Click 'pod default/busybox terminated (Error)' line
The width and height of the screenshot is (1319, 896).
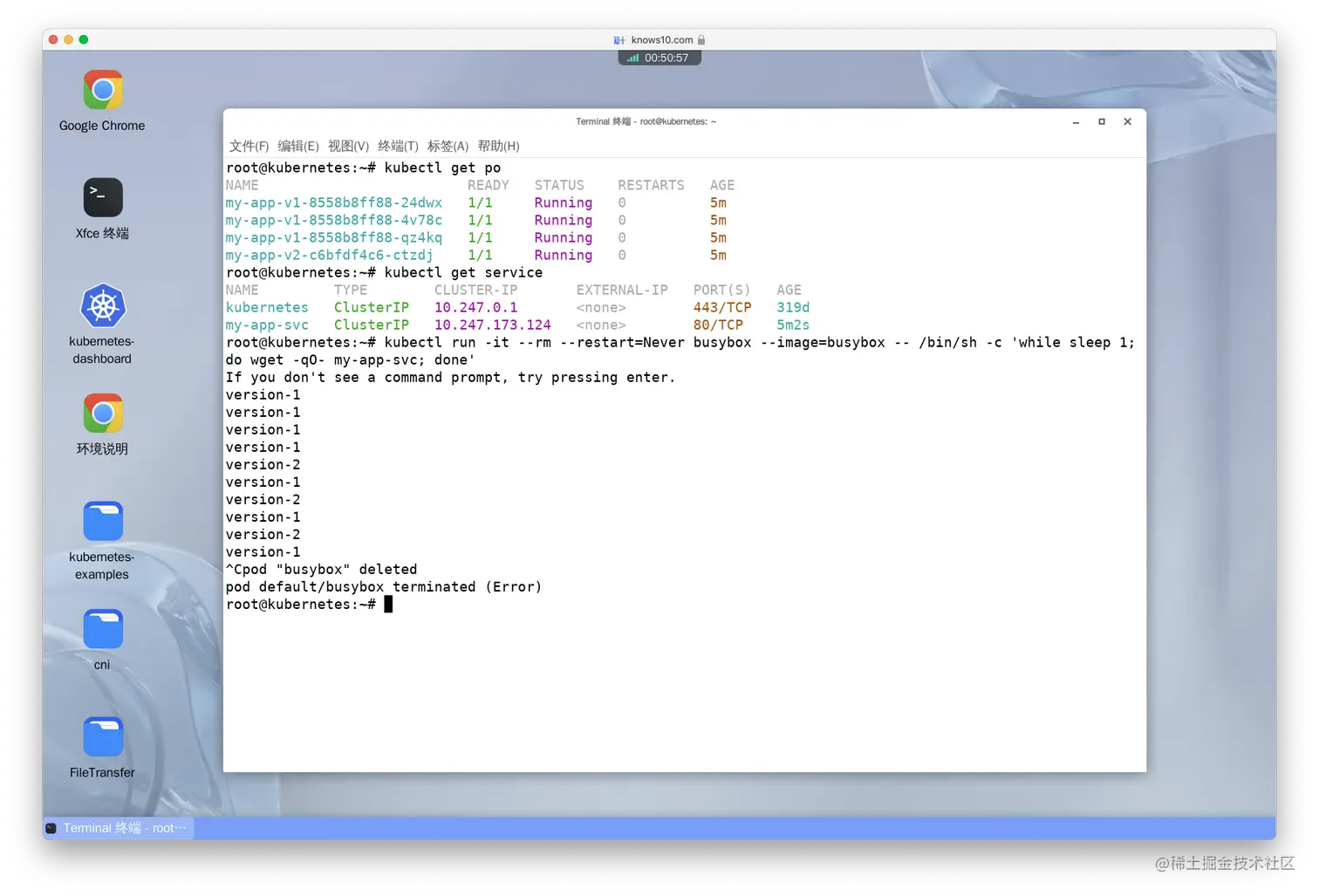click(x=384, y=586)
